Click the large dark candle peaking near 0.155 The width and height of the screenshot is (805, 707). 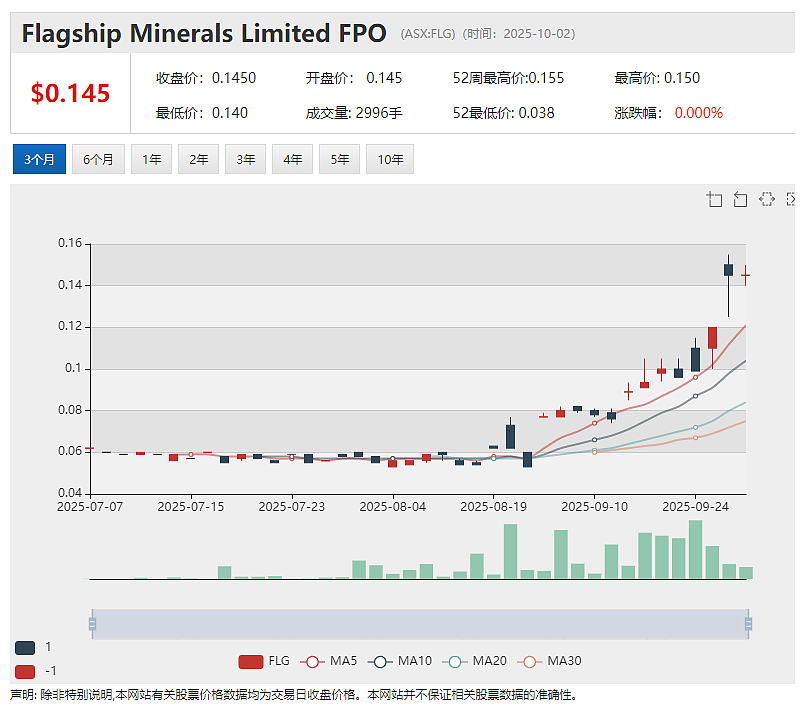(x=728, y=270)
